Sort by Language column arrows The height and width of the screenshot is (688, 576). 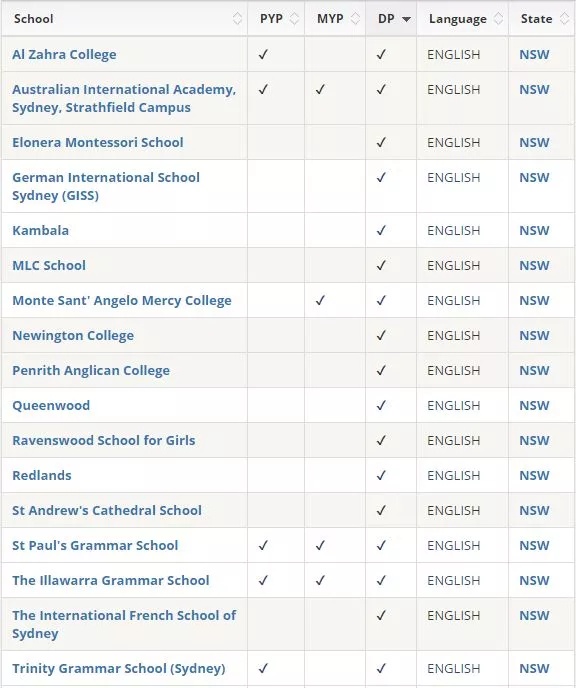[x=499, y=19]
